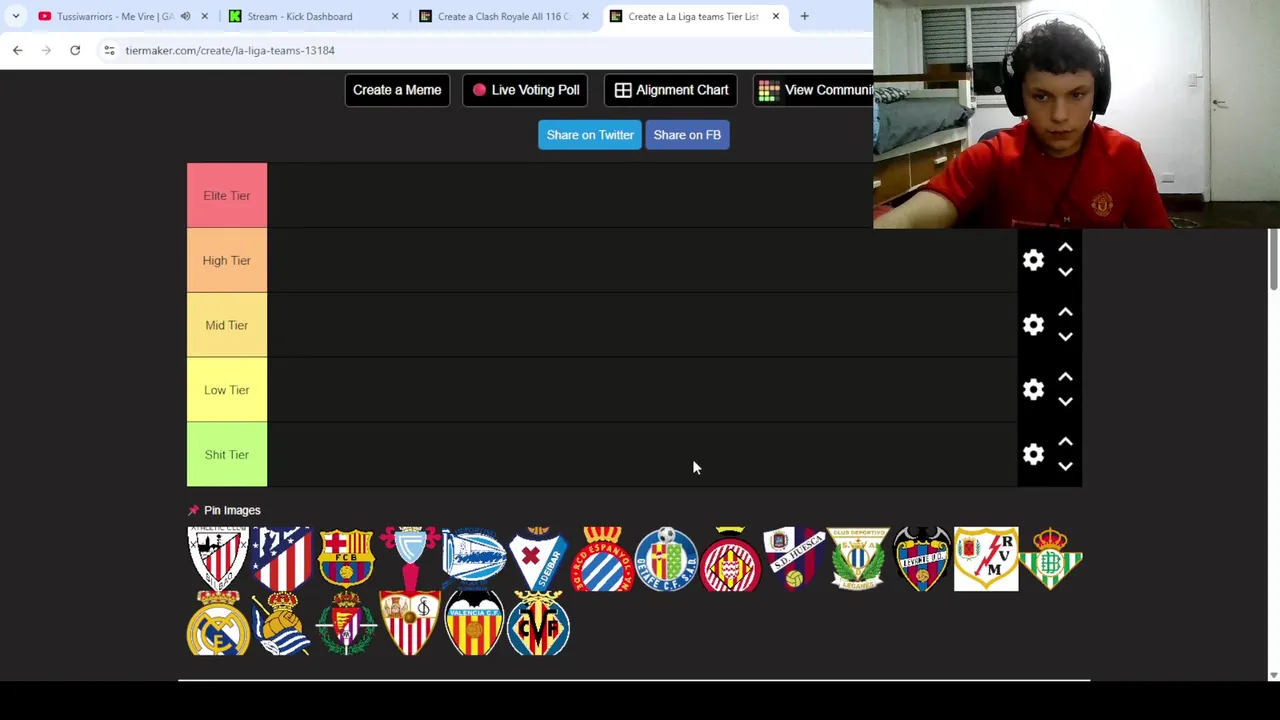This screenshot has height=720, width=1280.
Task: Select the Sevilla FC crest
Action: [410, 623]
